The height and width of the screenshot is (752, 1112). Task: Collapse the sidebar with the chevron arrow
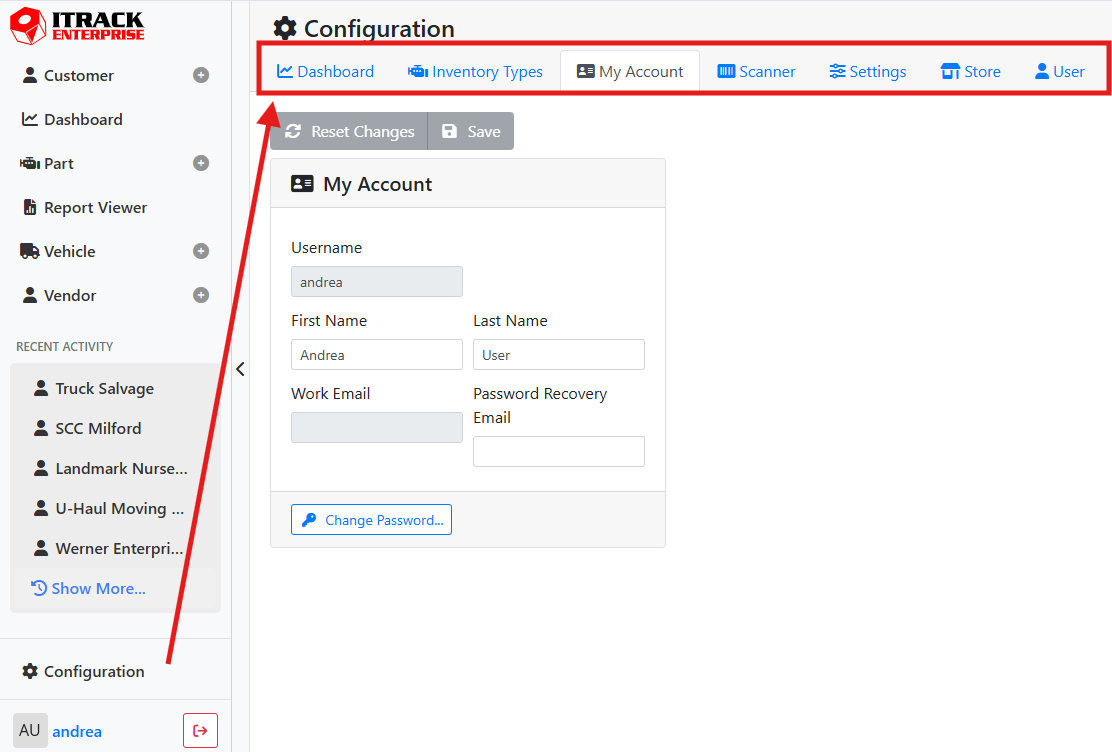click(240, 369)
